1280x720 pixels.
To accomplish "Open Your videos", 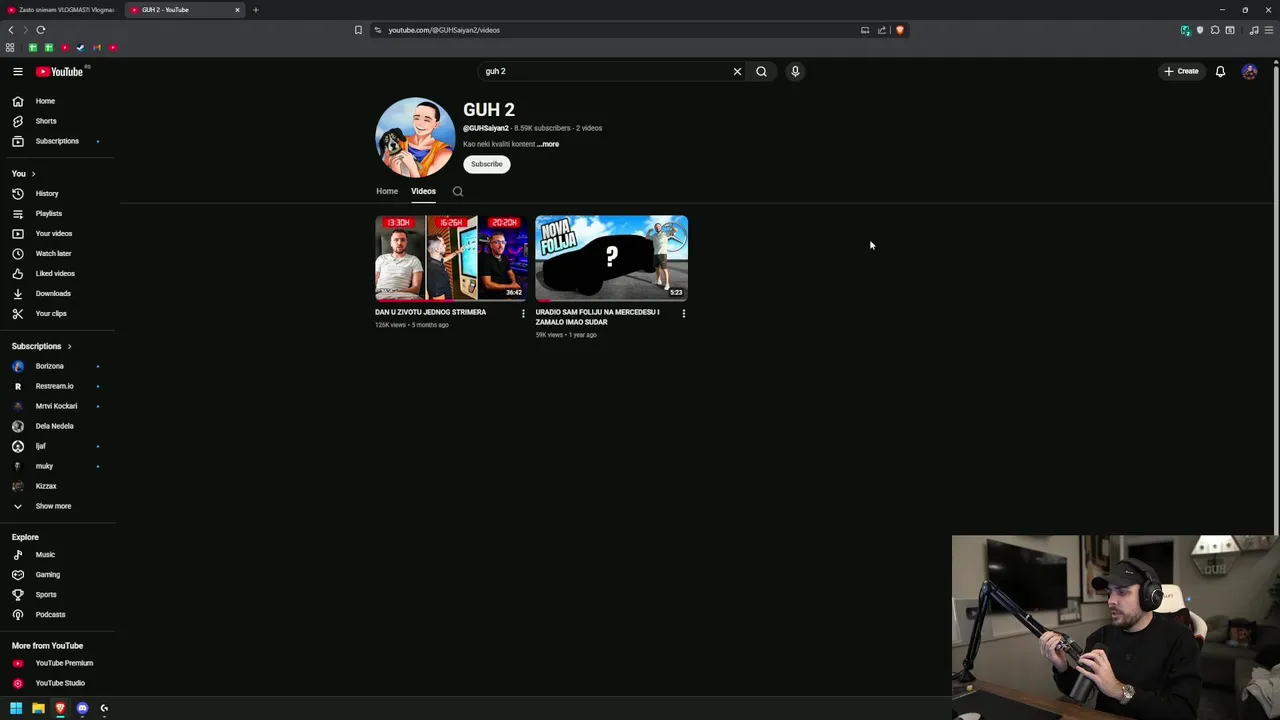I will pyautogui.click(x=57, y=233).
